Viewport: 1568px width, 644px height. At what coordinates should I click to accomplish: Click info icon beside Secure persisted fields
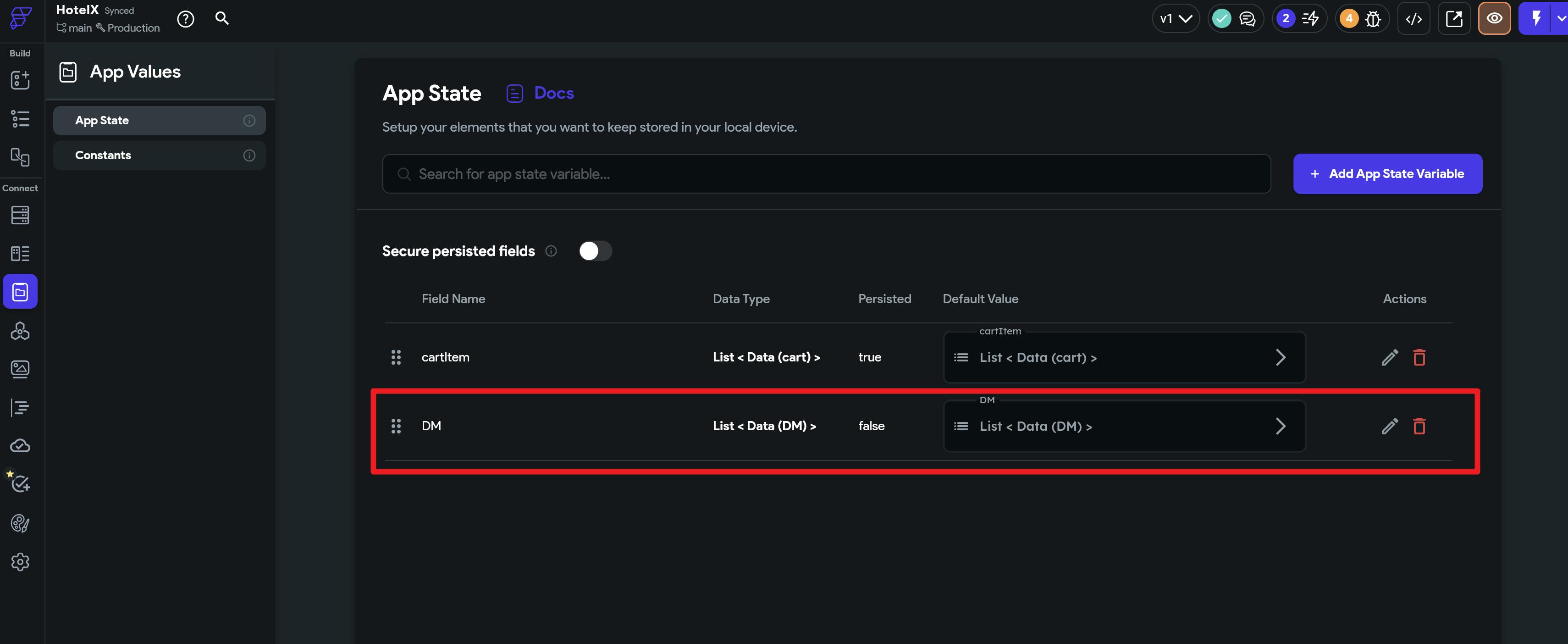coord(551,251)
